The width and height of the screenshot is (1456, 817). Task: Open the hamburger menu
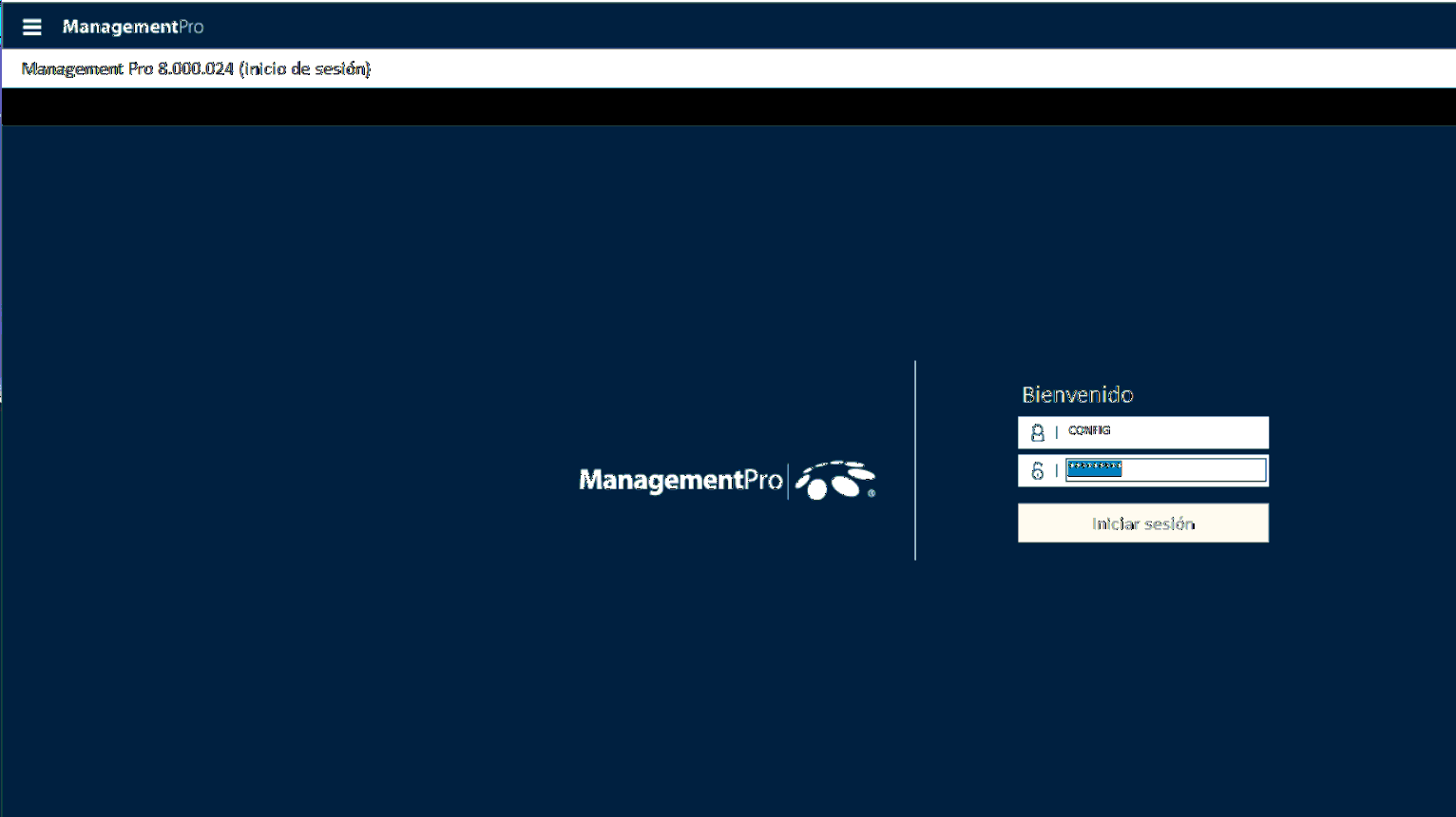tap(31, 27)
